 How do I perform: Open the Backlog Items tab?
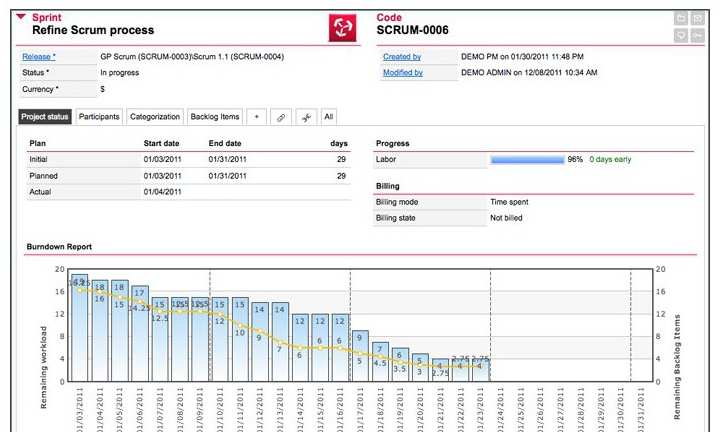click(x=215, y=117)
